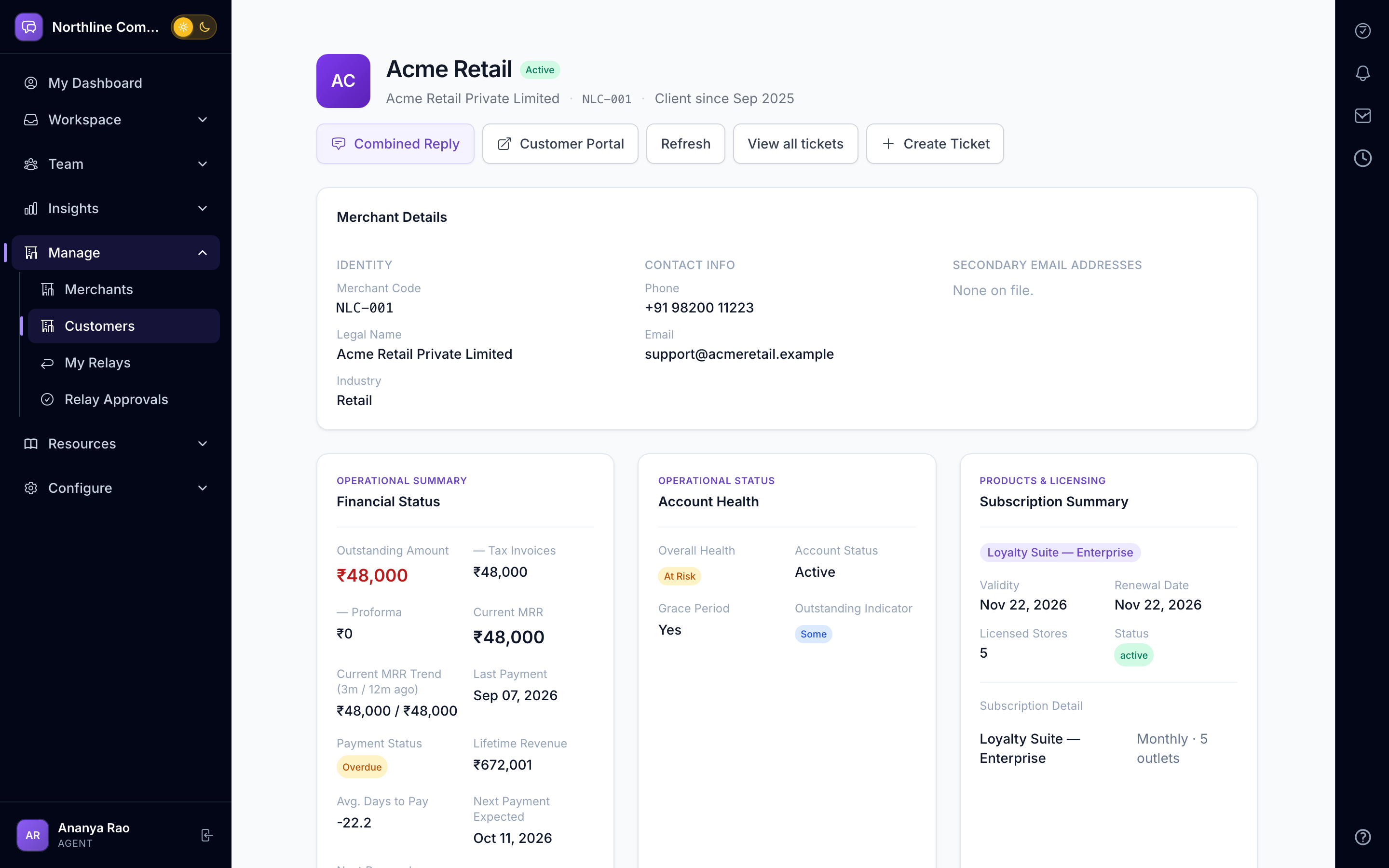Refresh the merchant data
1389x868 pixels.
(x=685, y=144)
